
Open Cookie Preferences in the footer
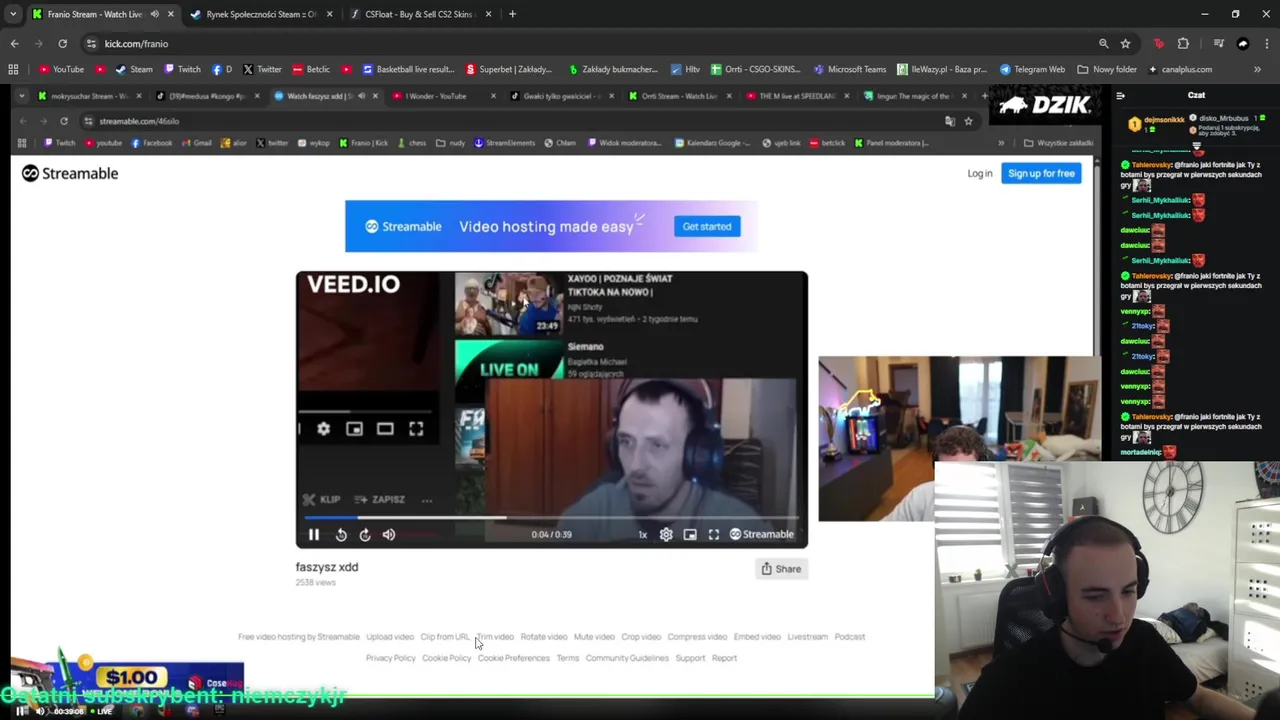(514, 658)
